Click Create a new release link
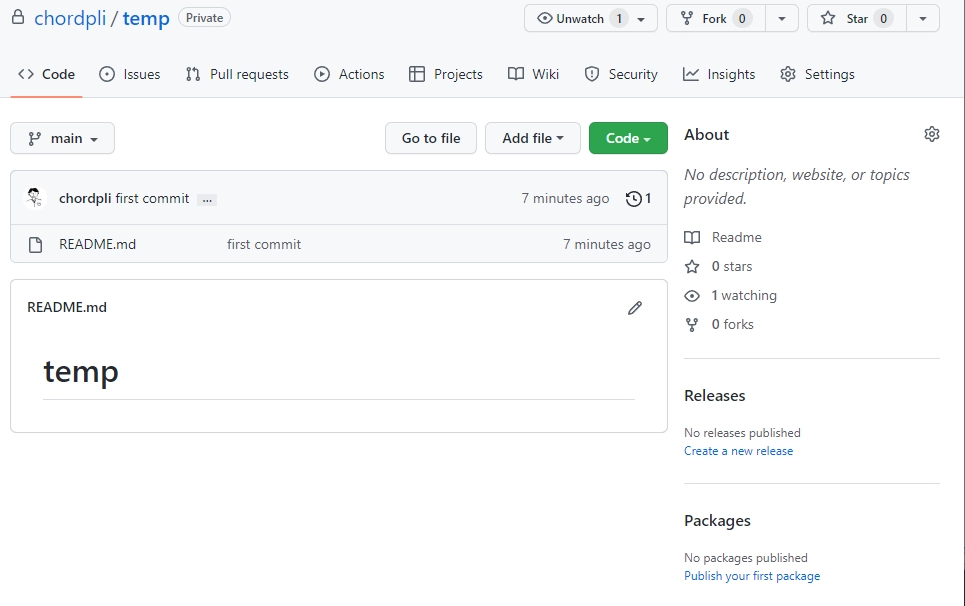965x606 pixels. coord(739,451)
